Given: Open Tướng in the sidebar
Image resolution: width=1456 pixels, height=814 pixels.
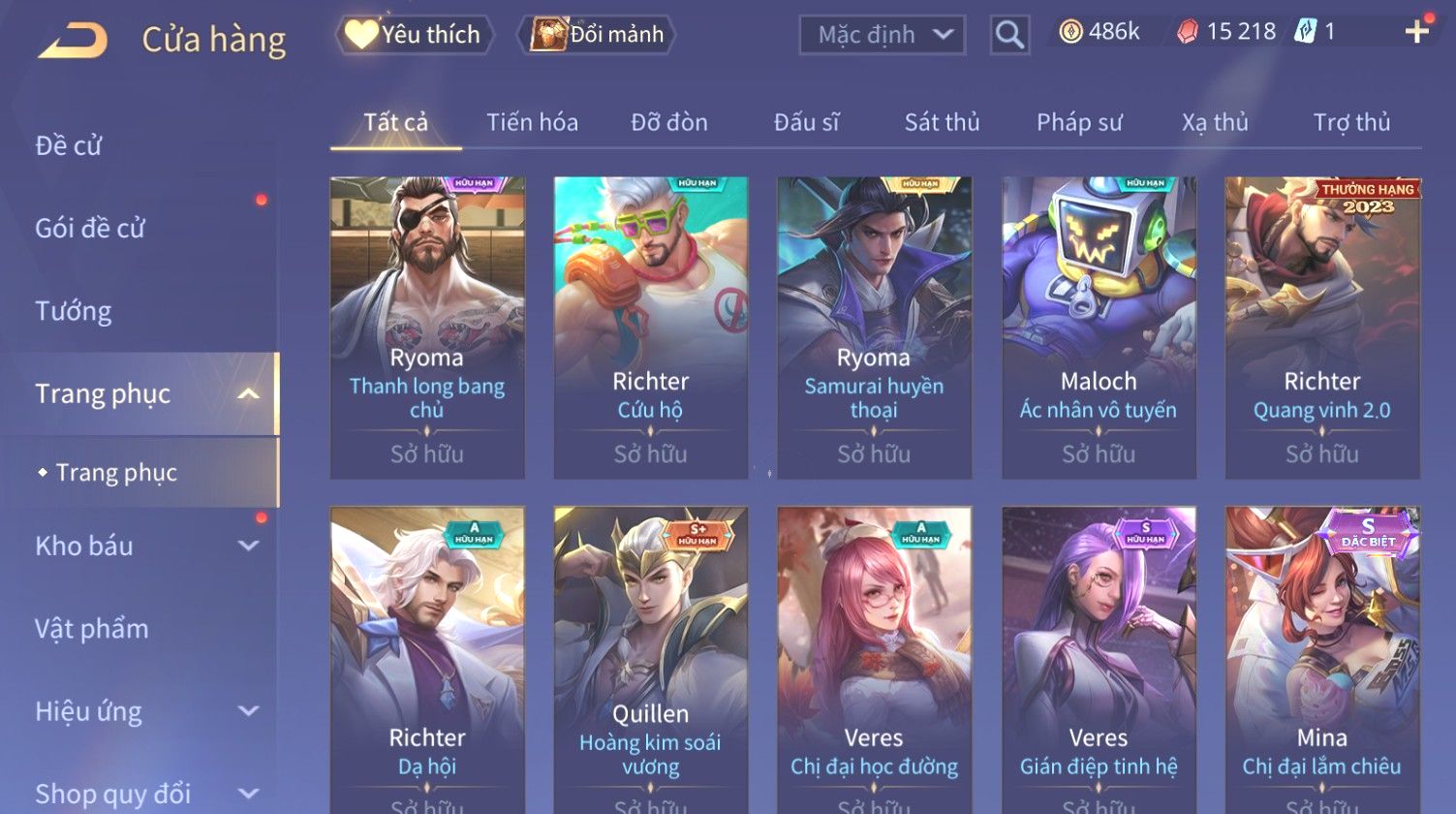Looking at the screenshot, I should 74,311.
